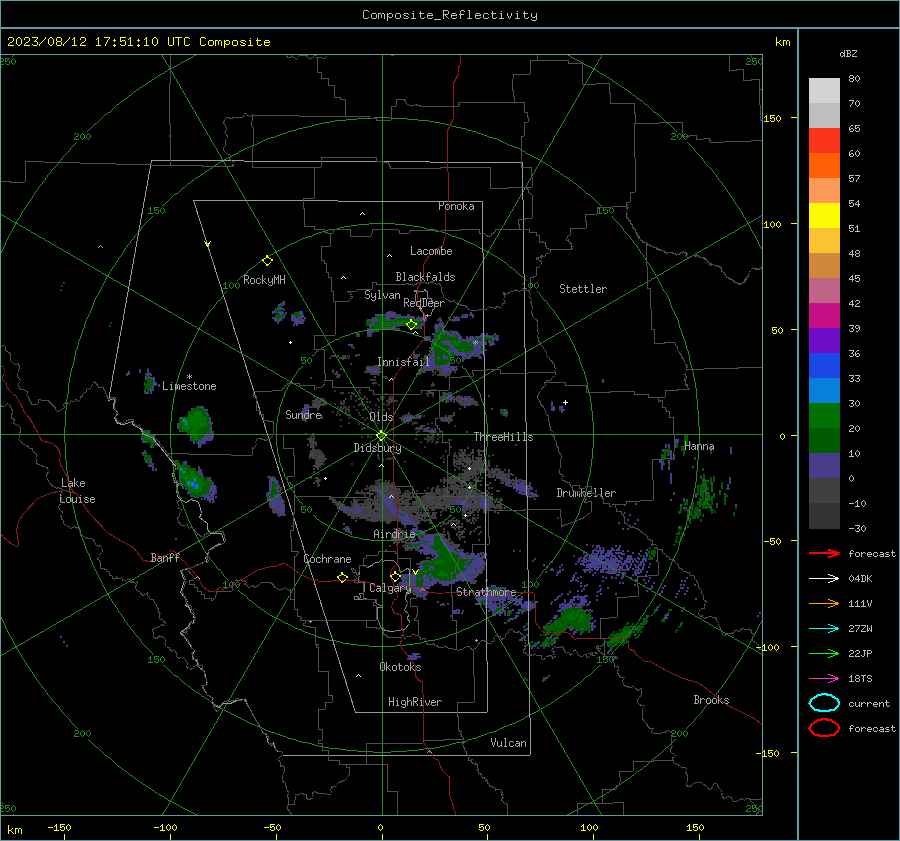Select the light grey swatch at top, 80 dBZ
The height and width of the screenshot is (841, 900).
coord(824,90)
